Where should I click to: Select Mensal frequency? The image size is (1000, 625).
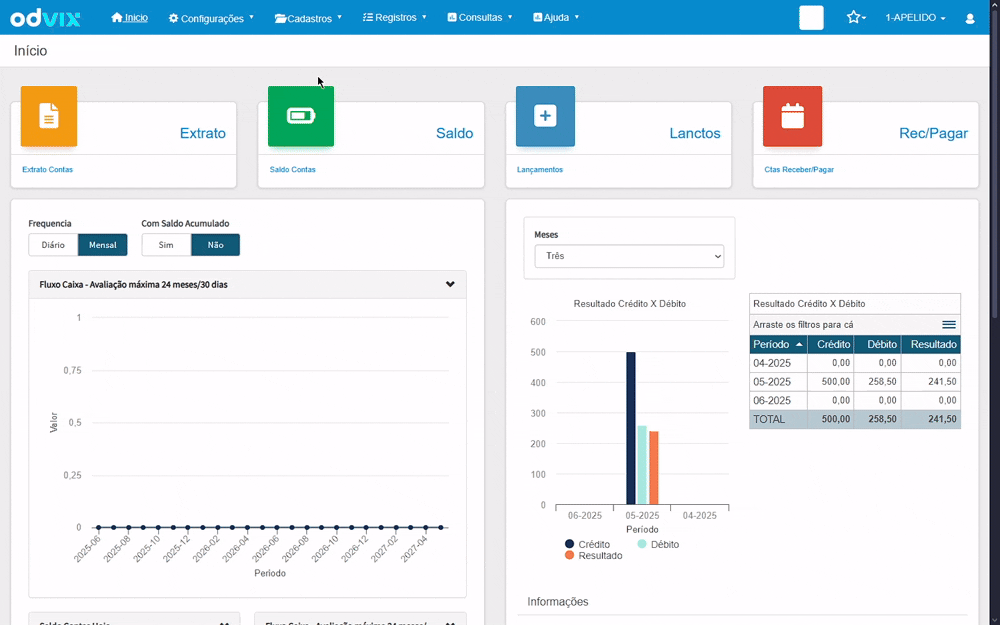[x=103, y=245]
